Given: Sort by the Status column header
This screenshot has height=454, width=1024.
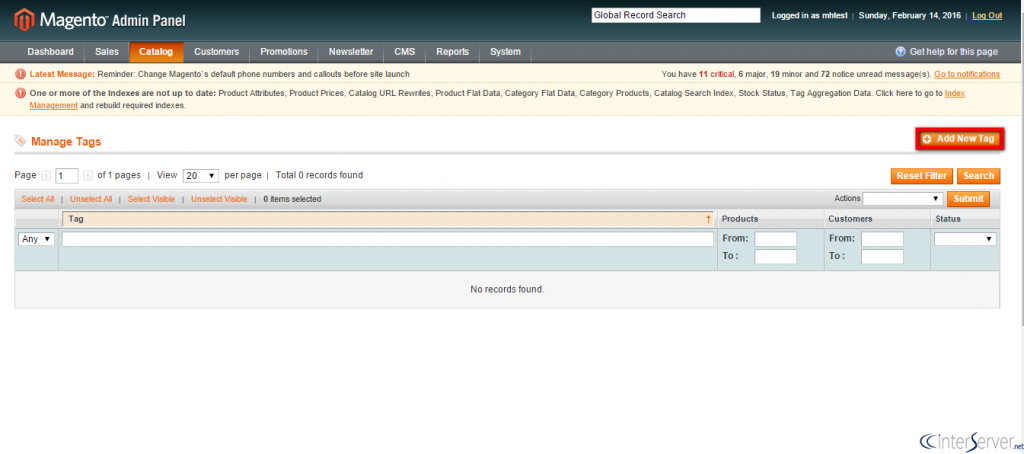Looking at the screenshot, I should [965, 219].
